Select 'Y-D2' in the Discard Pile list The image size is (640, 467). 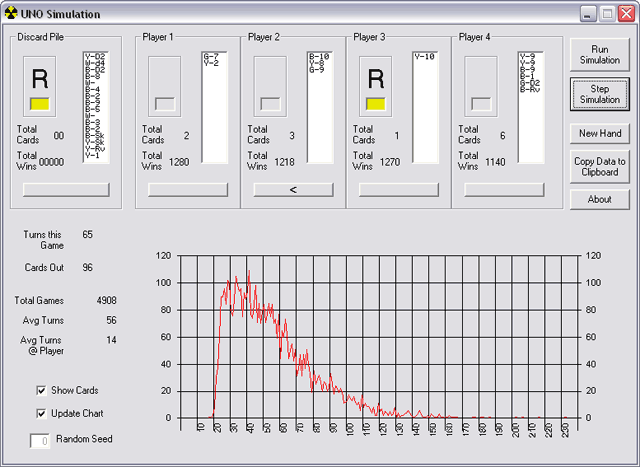coord(95,56)
